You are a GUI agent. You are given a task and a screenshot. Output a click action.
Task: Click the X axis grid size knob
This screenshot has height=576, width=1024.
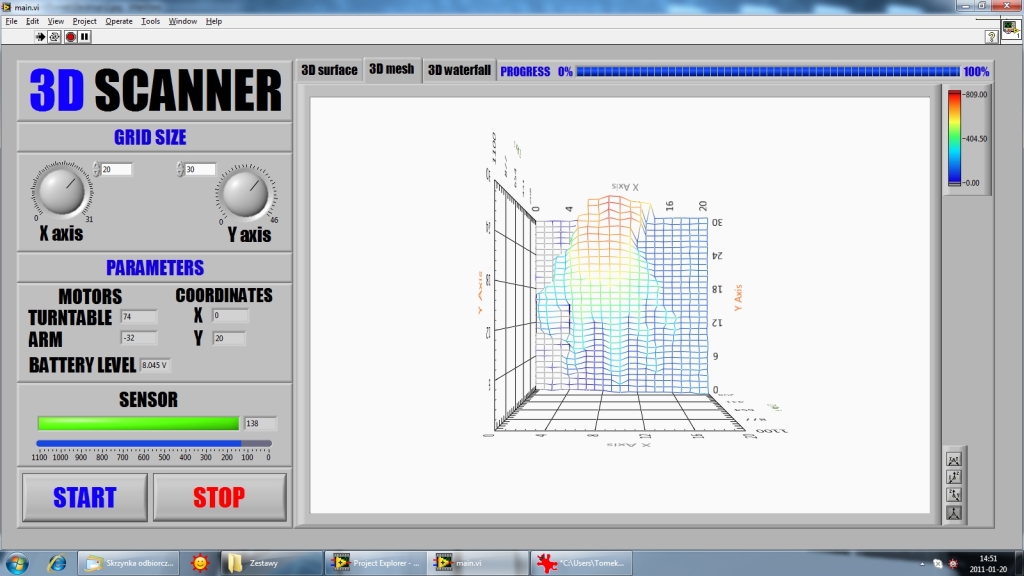pyautogui.click(x=62, y=191)
